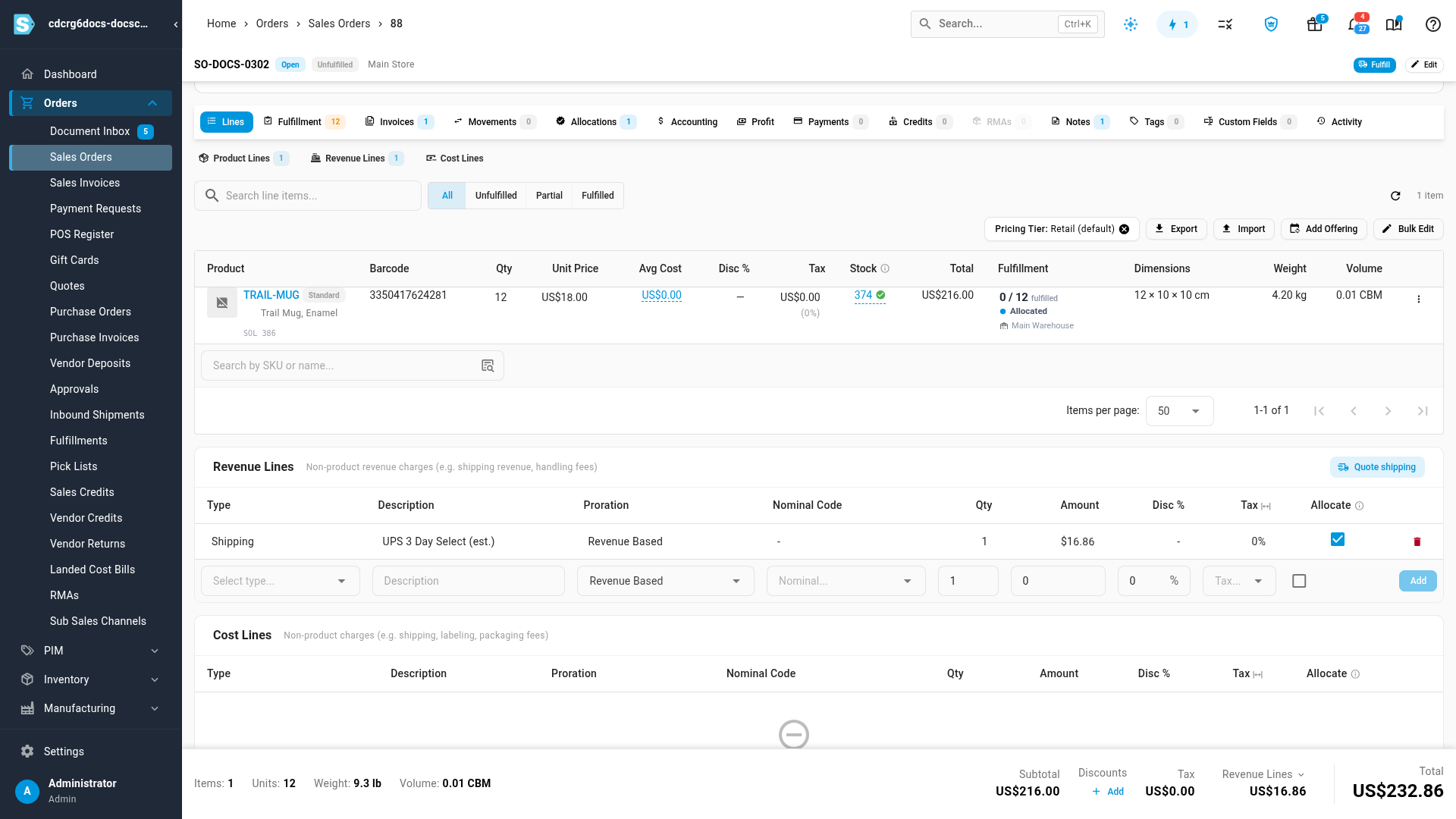Click the checklist compare icon in top bar
This screenshot has width=1456, height=819.
pos(1225,24)
